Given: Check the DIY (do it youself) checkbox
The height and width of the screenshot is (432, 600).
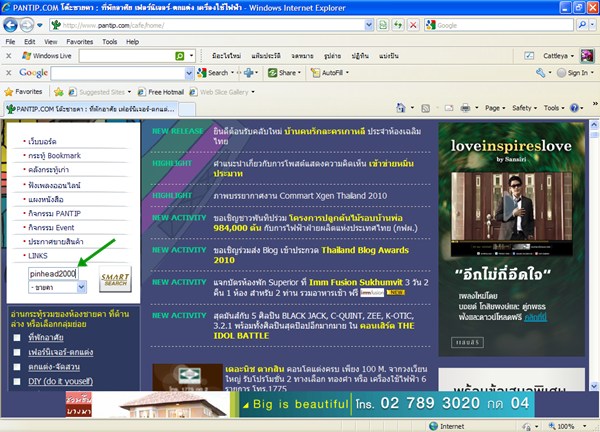Looking at the screenshot, I should pyautogui.click(x=17, y=381).
